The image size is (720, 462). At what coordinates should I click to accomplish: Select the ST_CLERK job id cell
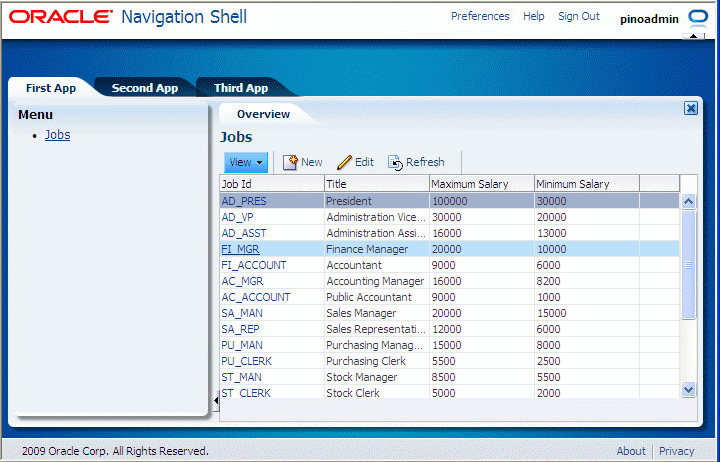pos(272,392)
